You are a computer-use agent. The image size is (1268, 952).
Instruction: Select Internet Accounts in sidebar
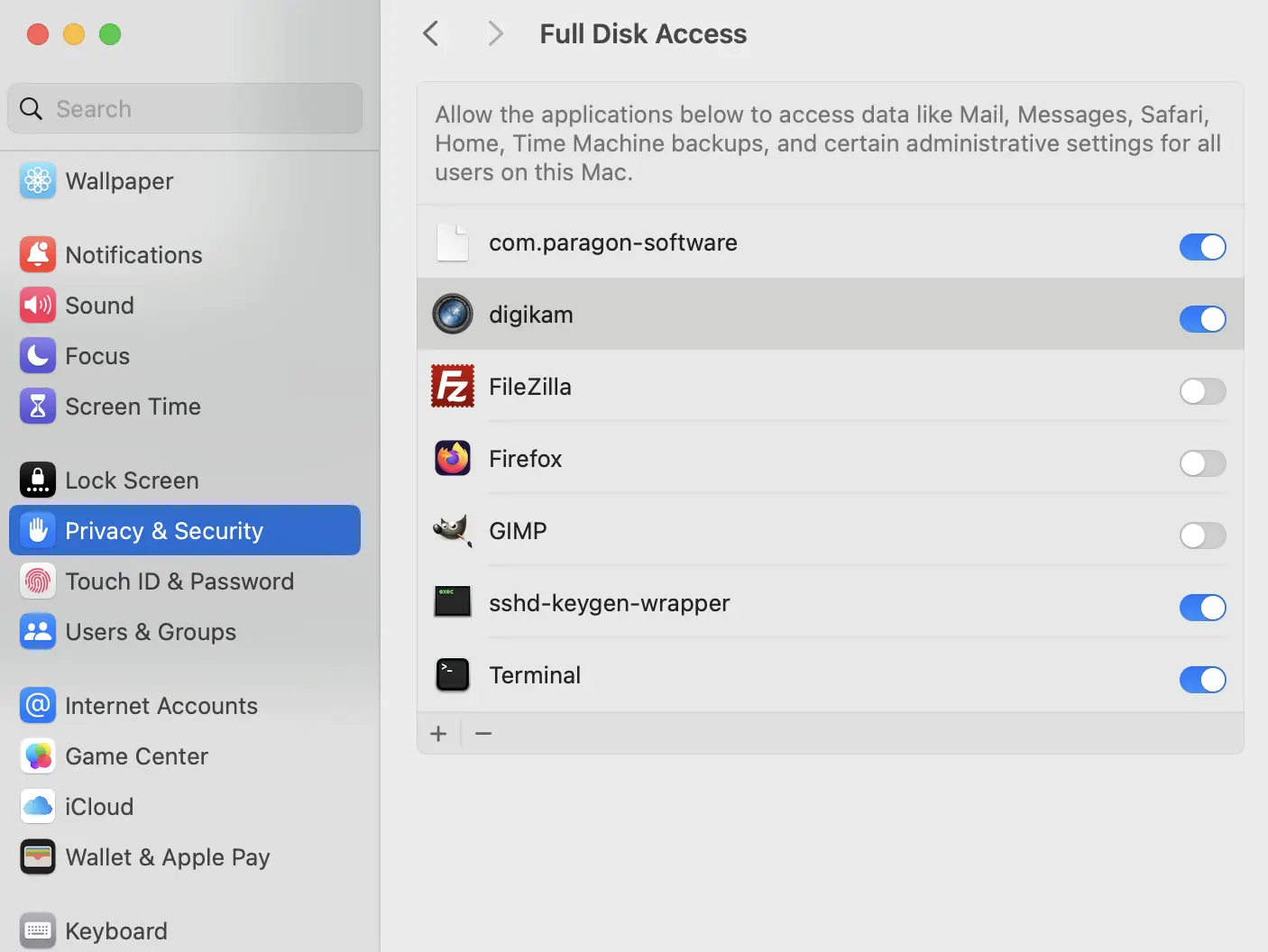click(x=161, y=706)
